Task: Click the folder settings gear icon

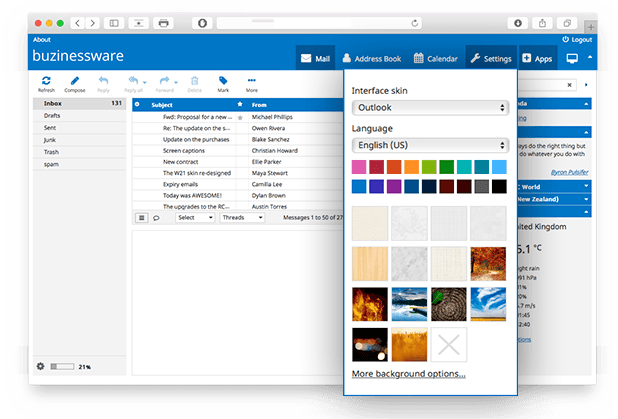Action: point(40,366)
